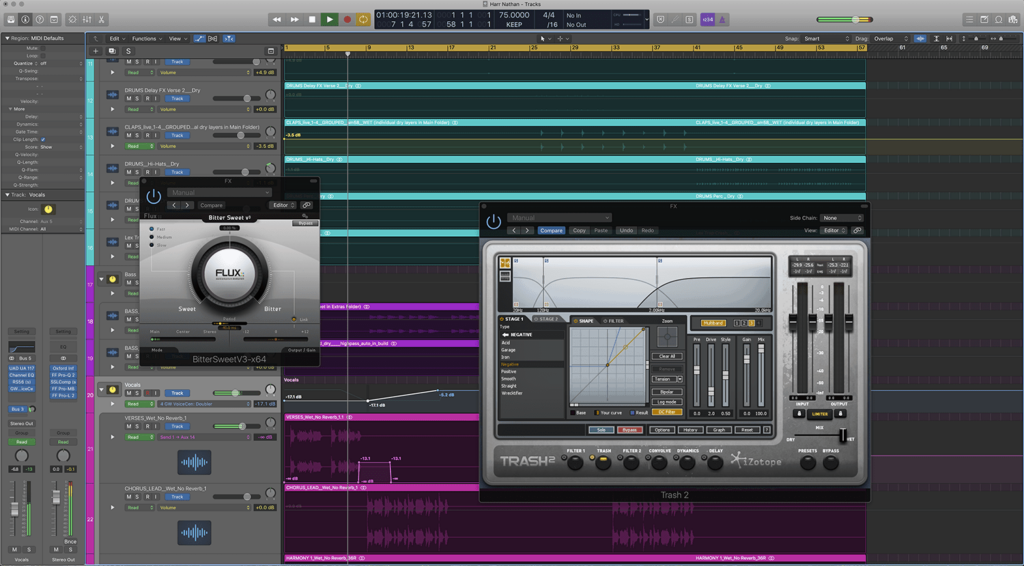The image size is (1024, 566).
Task: Switch to the Stage 2 tab in Trash 2
Action: click(547, 319)
